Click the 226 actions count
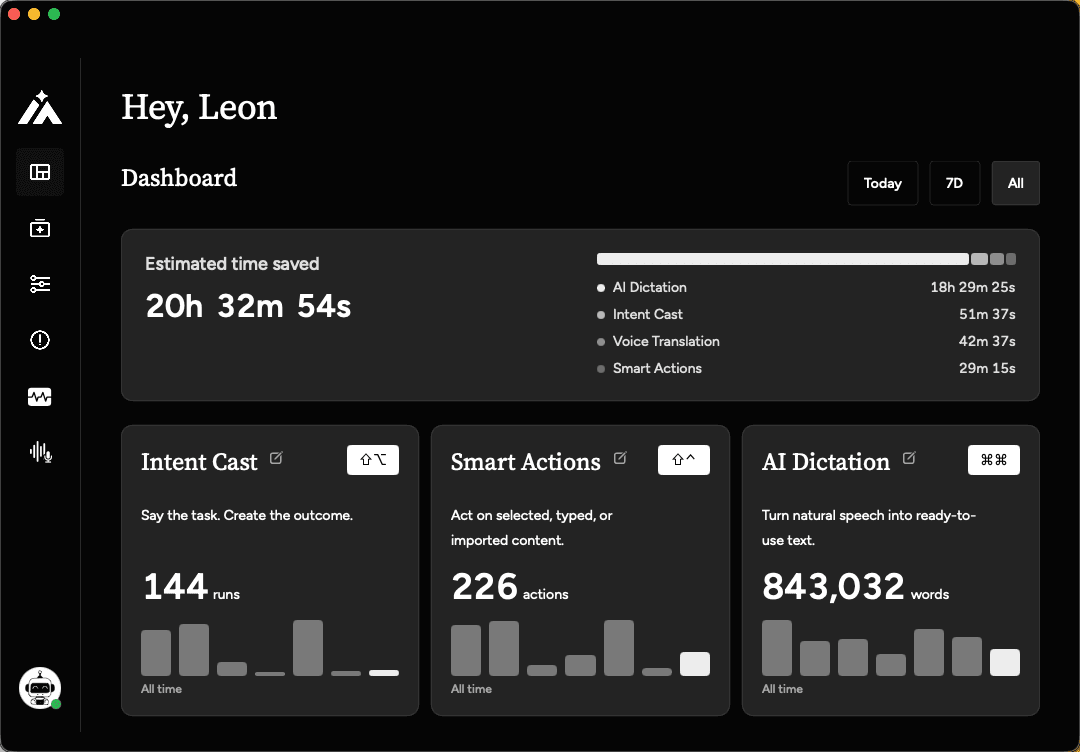1080x752 pixels. (x=510, y=587)
